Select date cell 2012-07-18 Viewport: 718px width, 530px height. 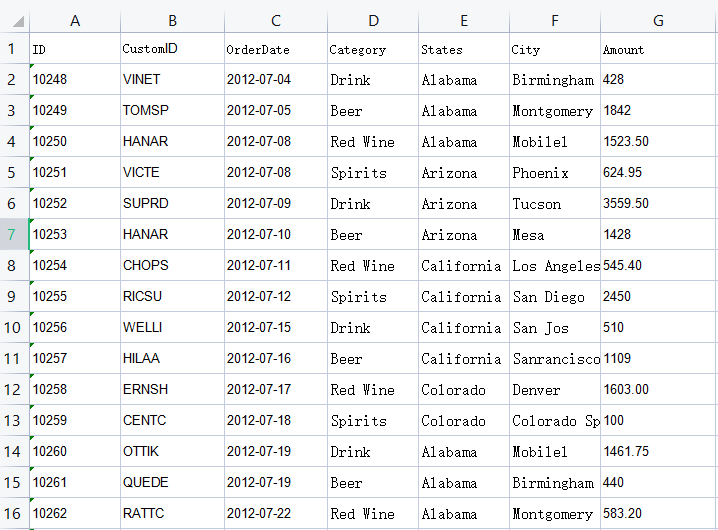[x=276, y=421]
